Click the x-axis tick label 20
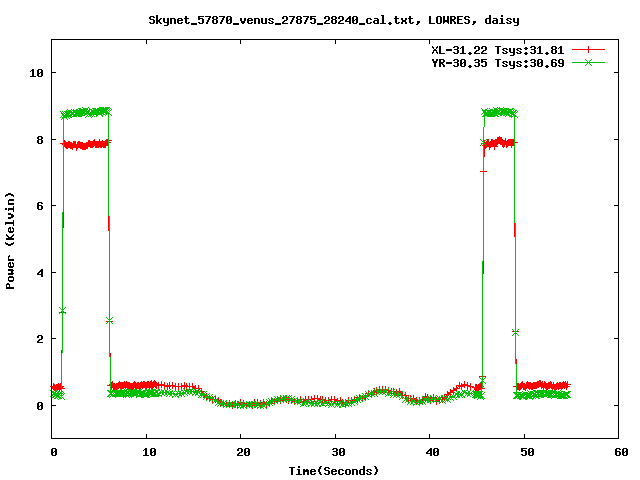Screen dimensions: 640x480 (243, 452)
